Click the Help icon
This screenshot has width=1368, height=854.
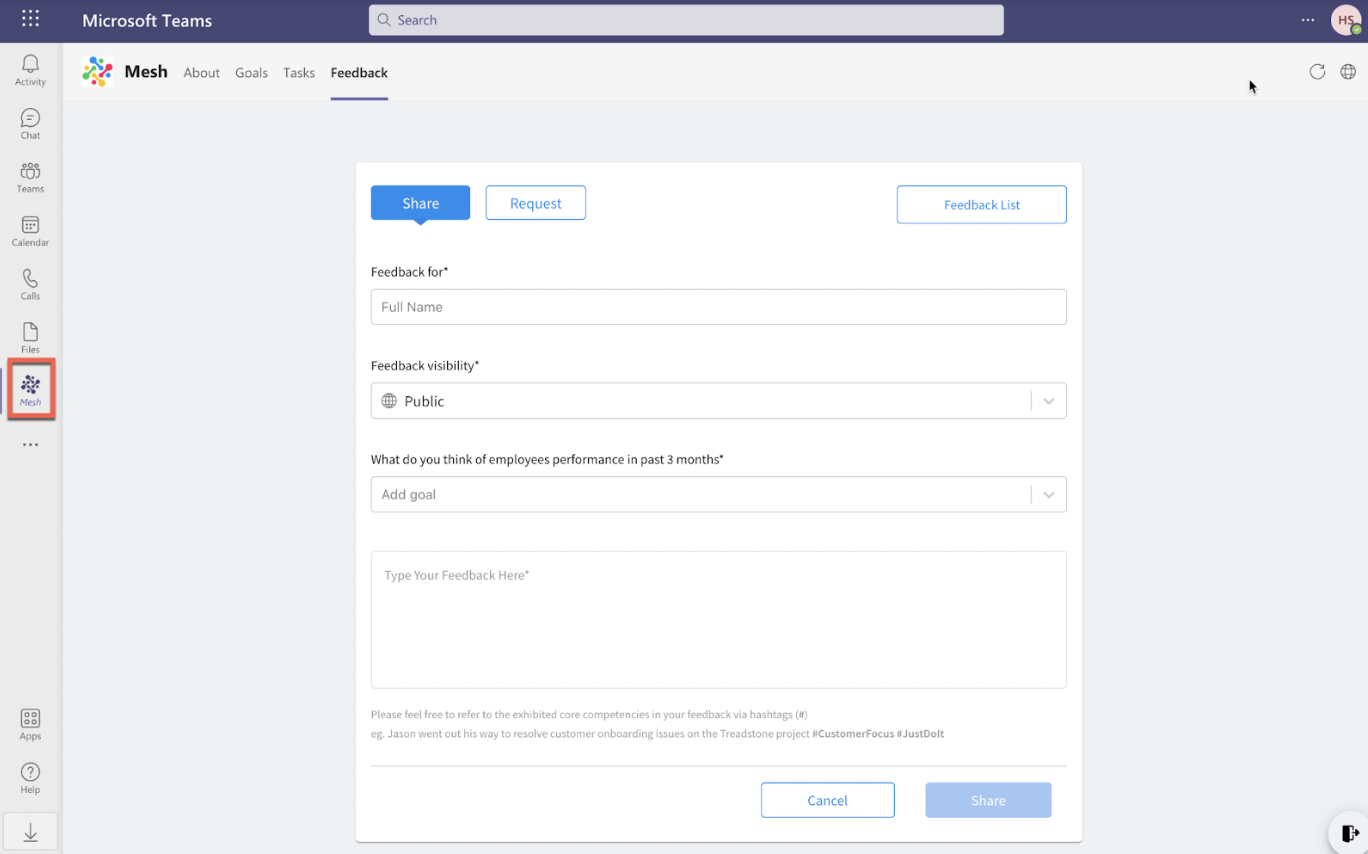30,777
